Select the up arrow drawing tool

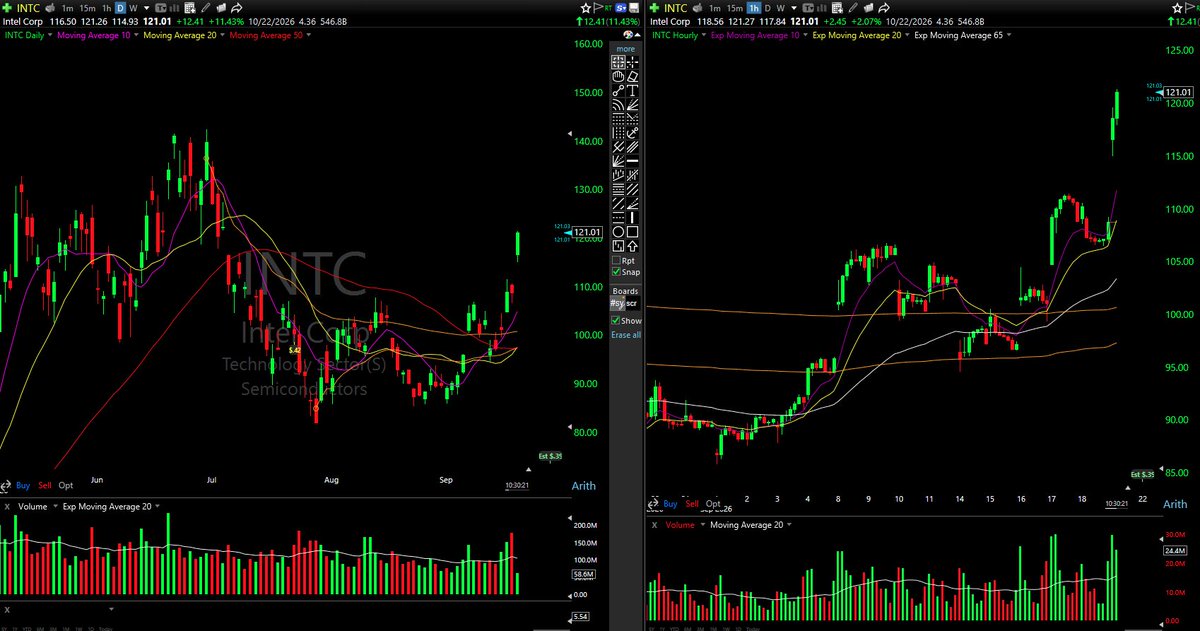coord(633,244)
